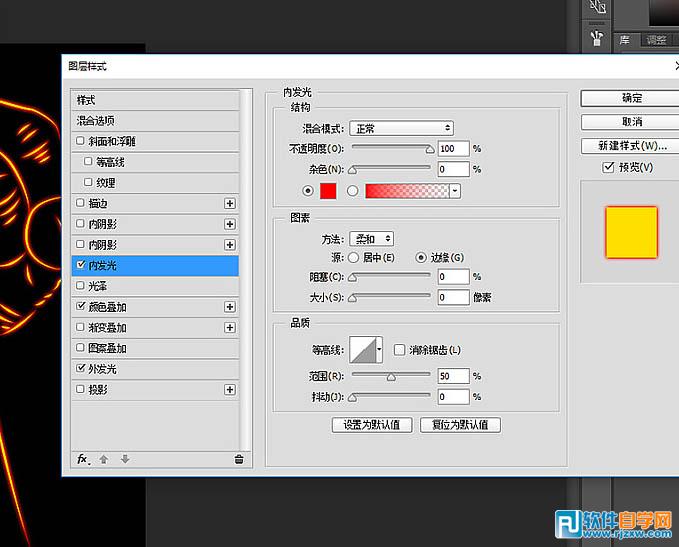
Task: Add another 颜色叠加 via plus icon
Action: point(230,307)
